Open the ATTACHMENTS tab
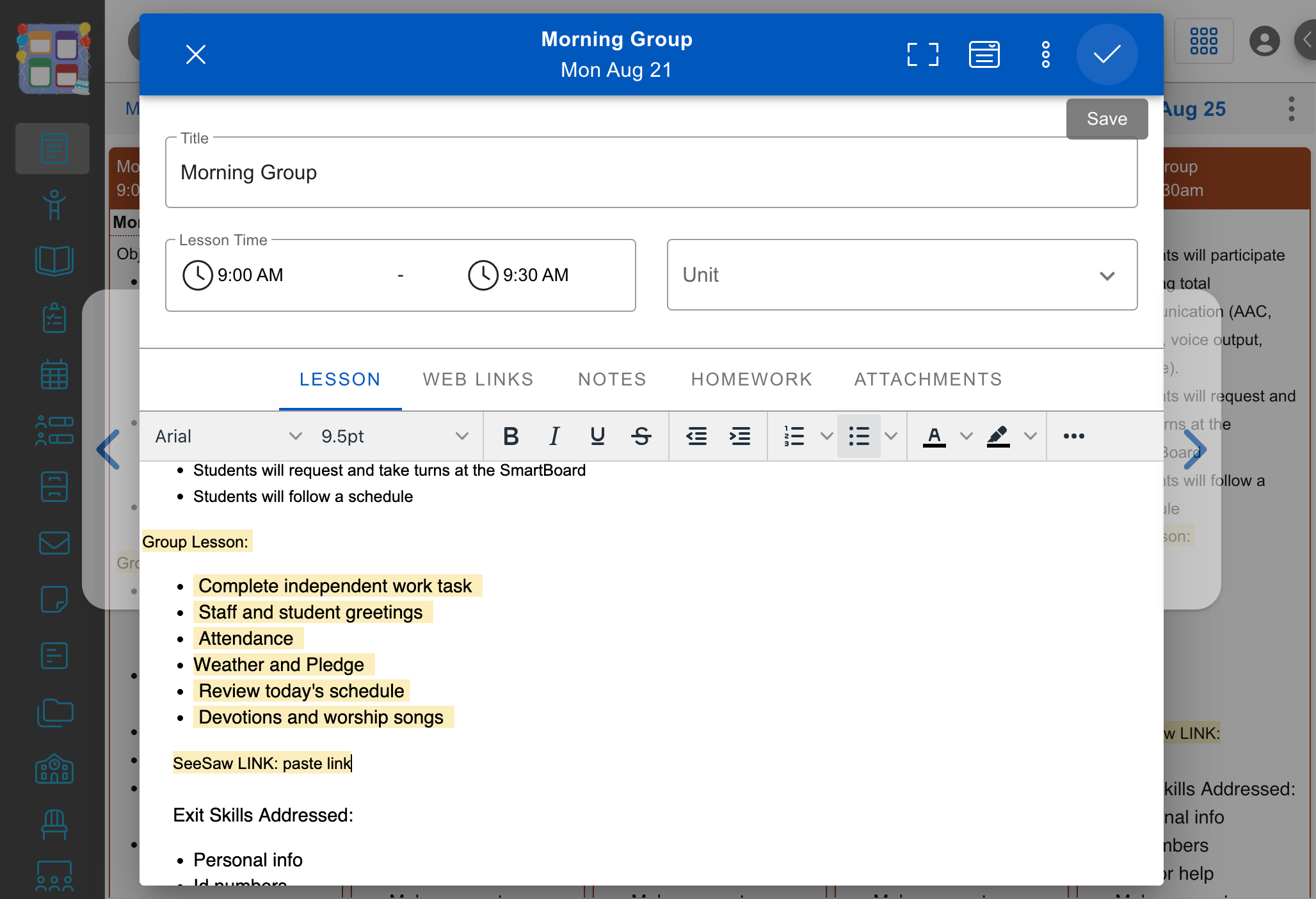This screenshot has width=1316, height=899. click(x=928, y=379)
